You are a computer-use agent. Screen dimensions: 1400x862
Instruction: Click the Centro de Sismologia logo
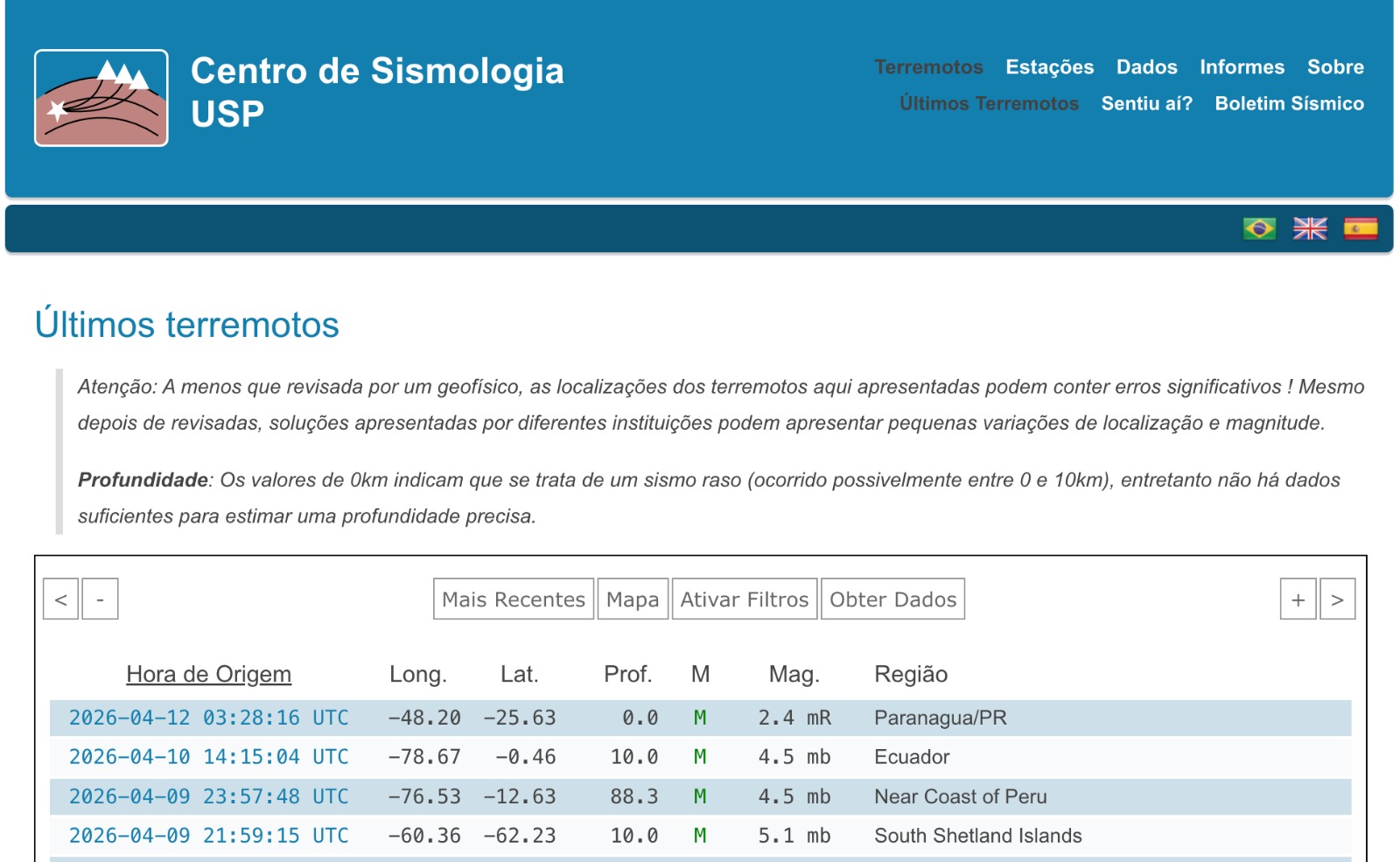click(x=101, y=98)
